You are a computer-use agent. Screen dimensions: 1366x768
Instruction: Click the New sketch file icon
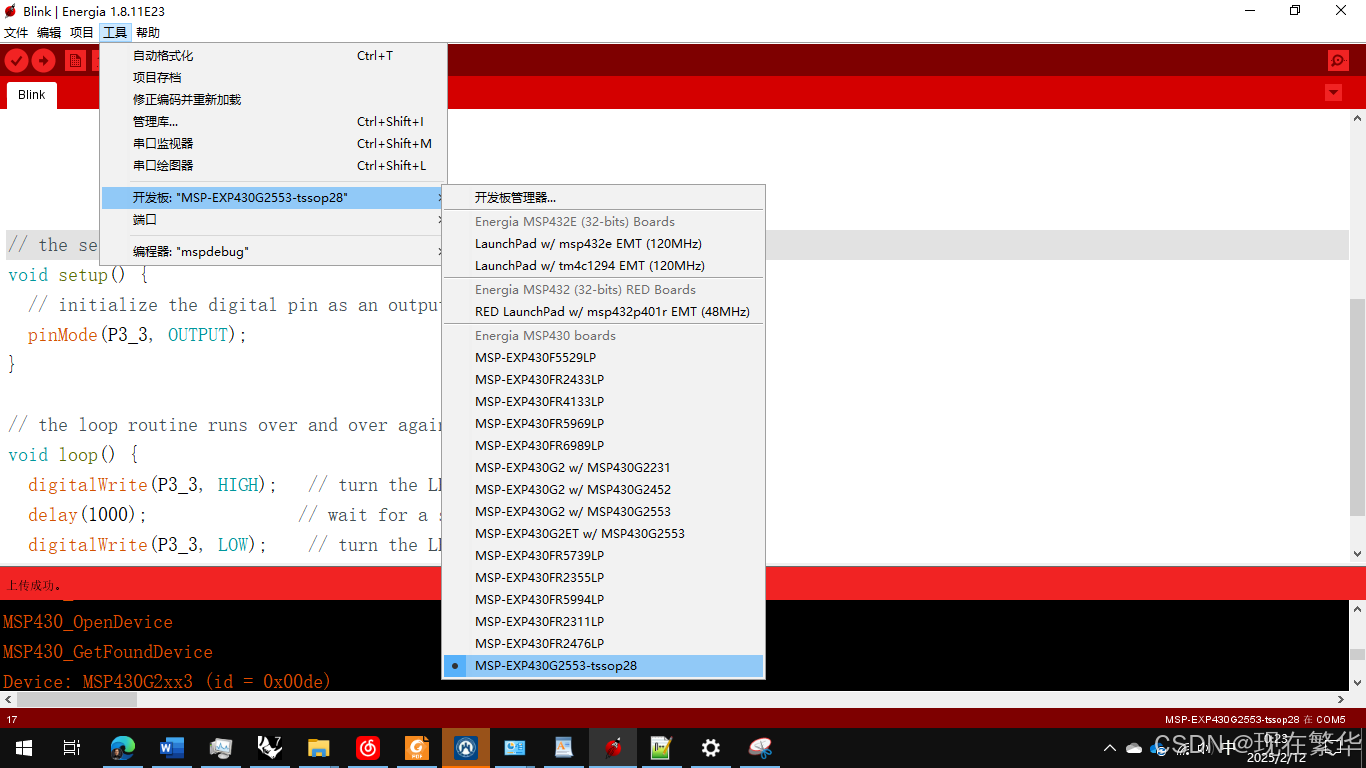coord(75,61)
